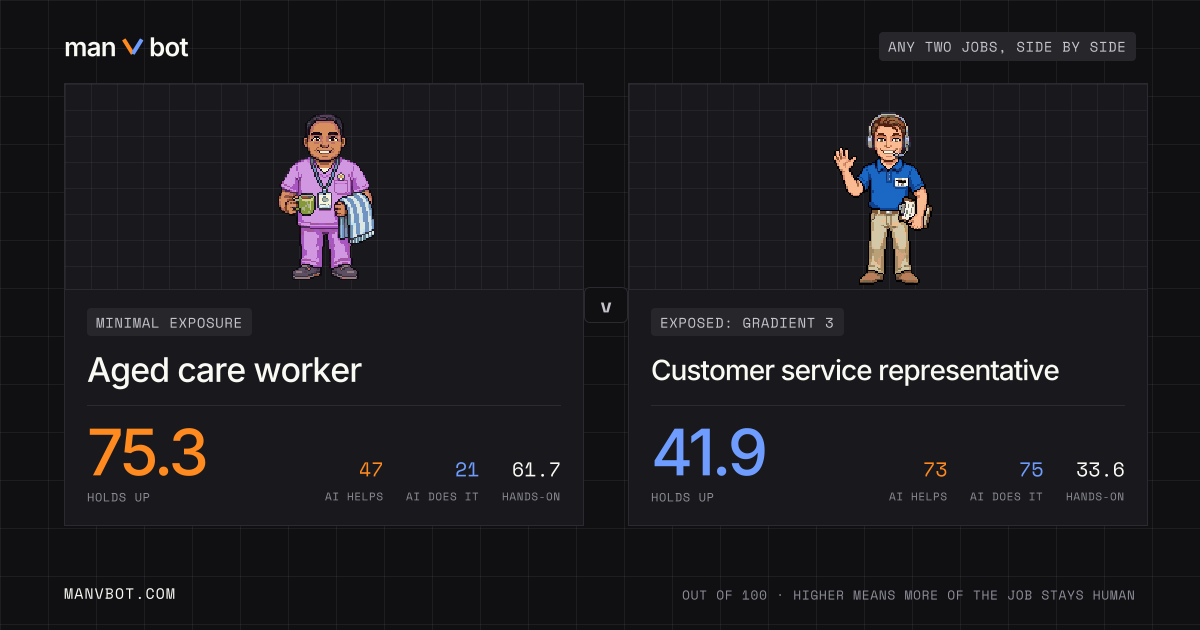
Task: Click "HOLDS UP" label under 41.9
Action: (684, 497)
